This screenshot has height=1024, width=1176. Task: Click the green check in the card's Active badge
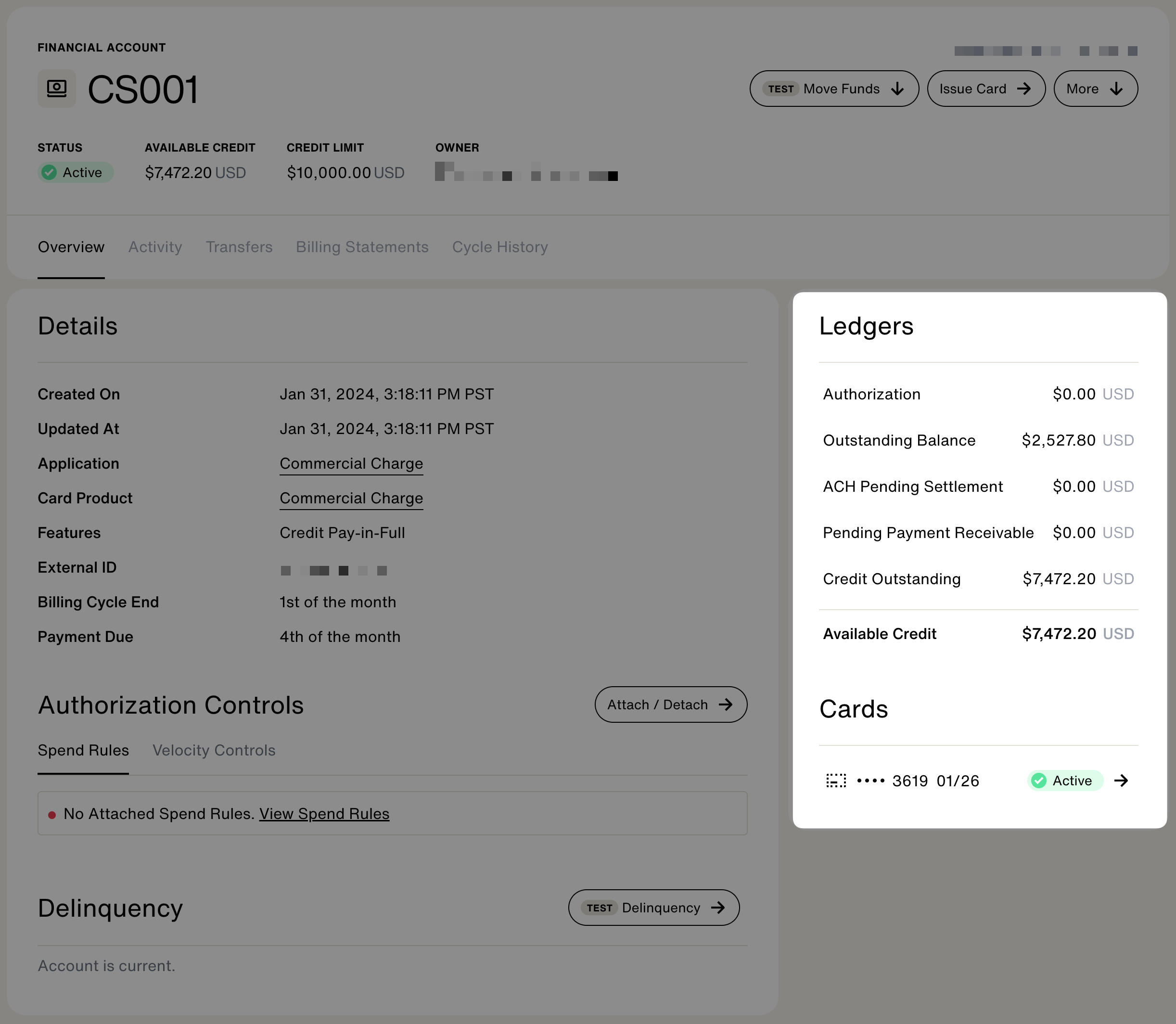click(1039, 781)
